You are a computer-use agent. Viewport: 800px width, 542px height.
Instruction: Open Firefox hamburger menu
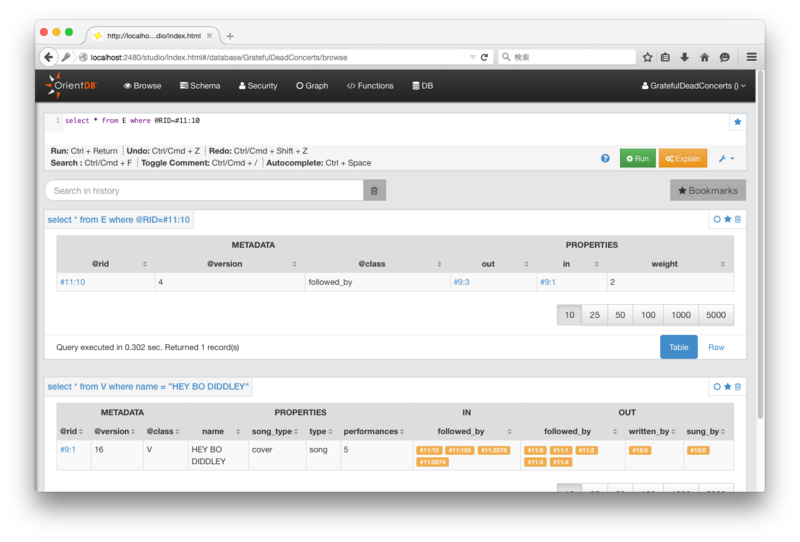click(752, 57)
